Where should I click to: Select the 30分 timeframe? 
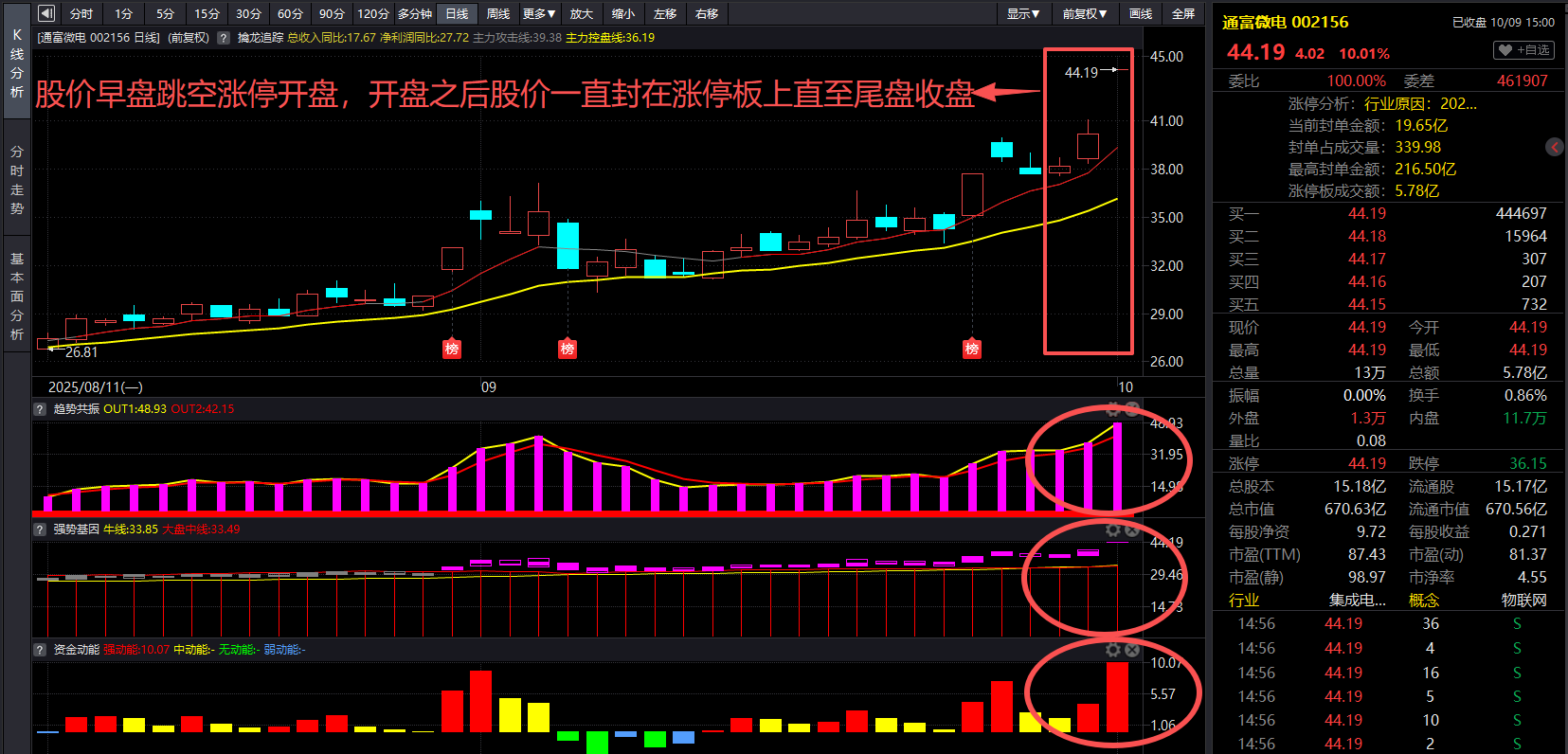click(248, 13)
